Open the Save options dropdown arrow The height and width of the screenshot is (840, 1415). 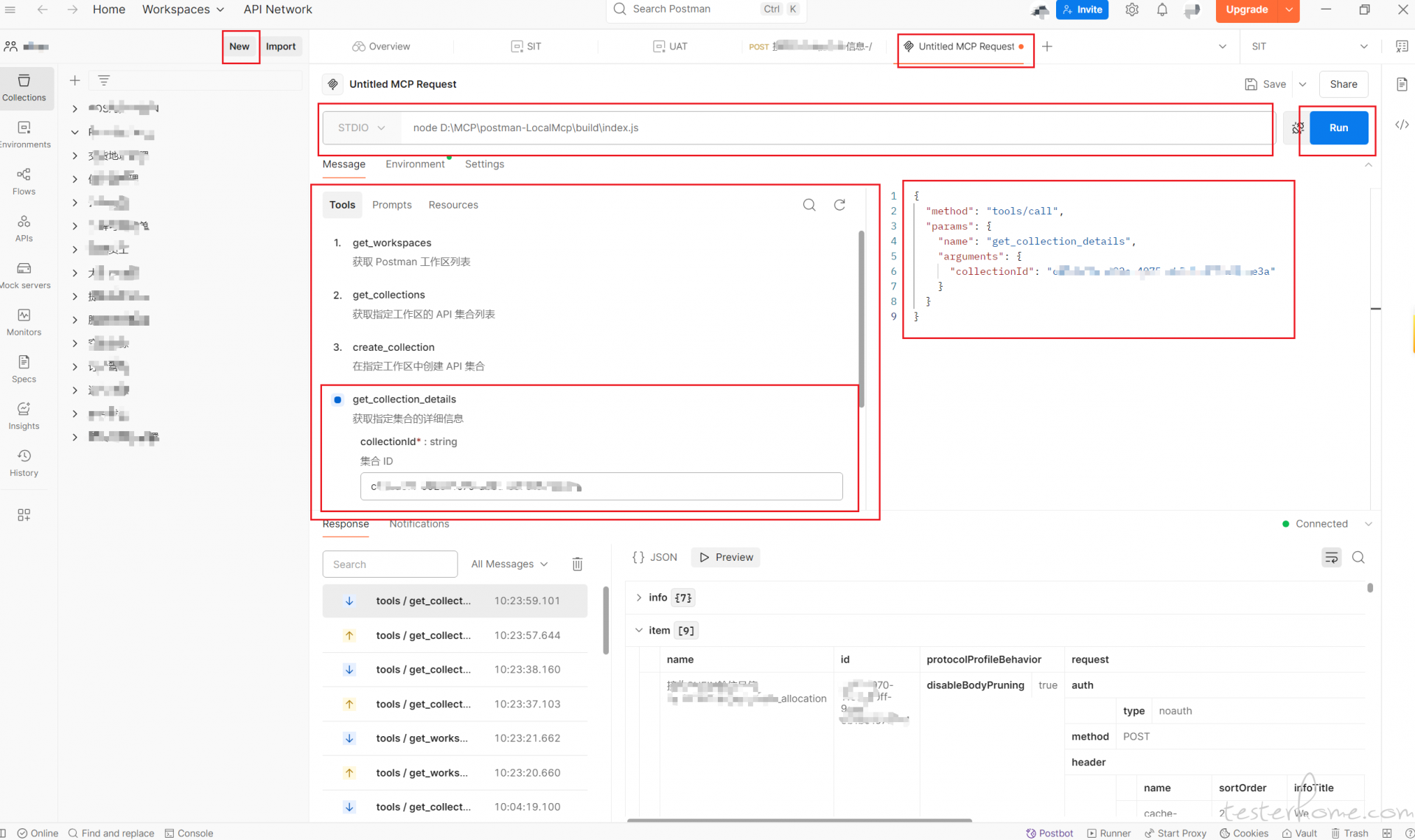(x=1302, y=84)
